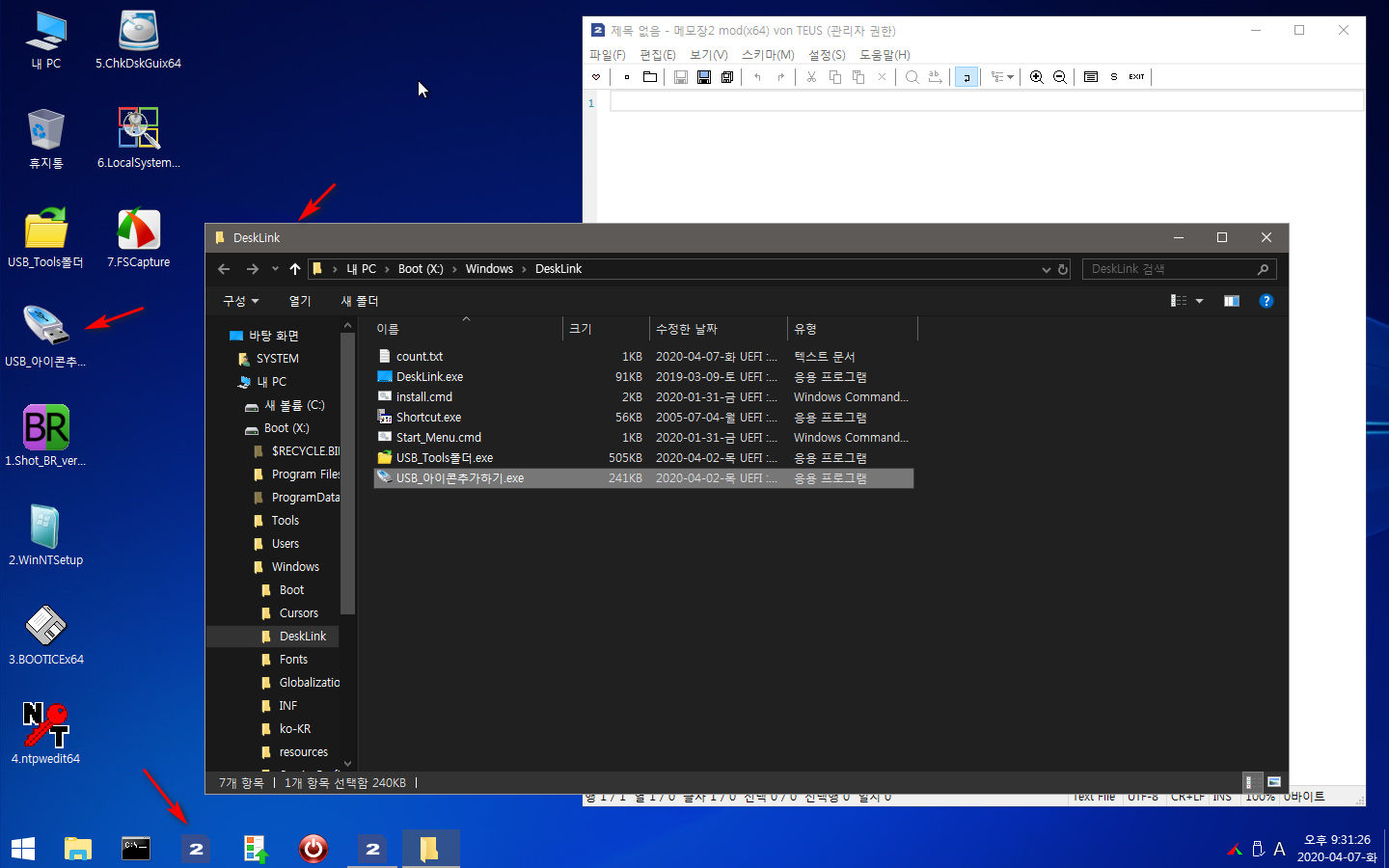Click the red power icon on taskbar
1389x868 pixels.
coord(313,849)
